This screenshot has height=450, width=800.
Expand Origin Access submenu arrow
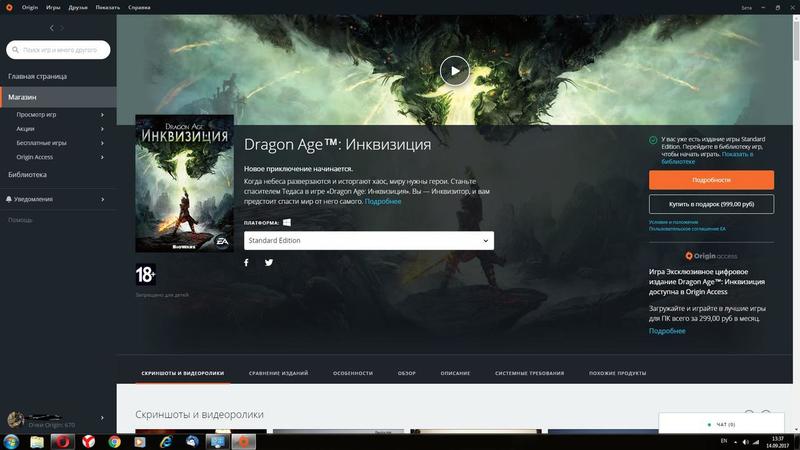(102, 157)
